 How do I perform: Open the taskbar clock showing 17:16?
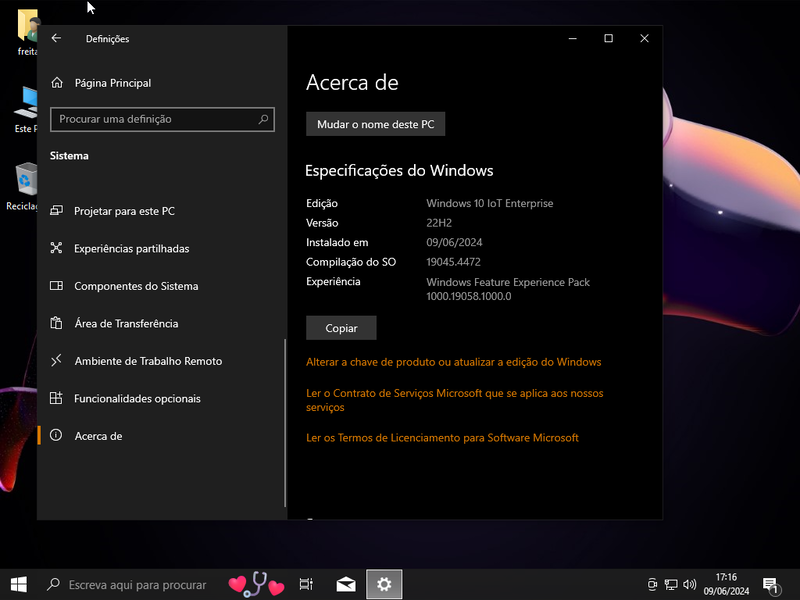(x=726, y=584)
